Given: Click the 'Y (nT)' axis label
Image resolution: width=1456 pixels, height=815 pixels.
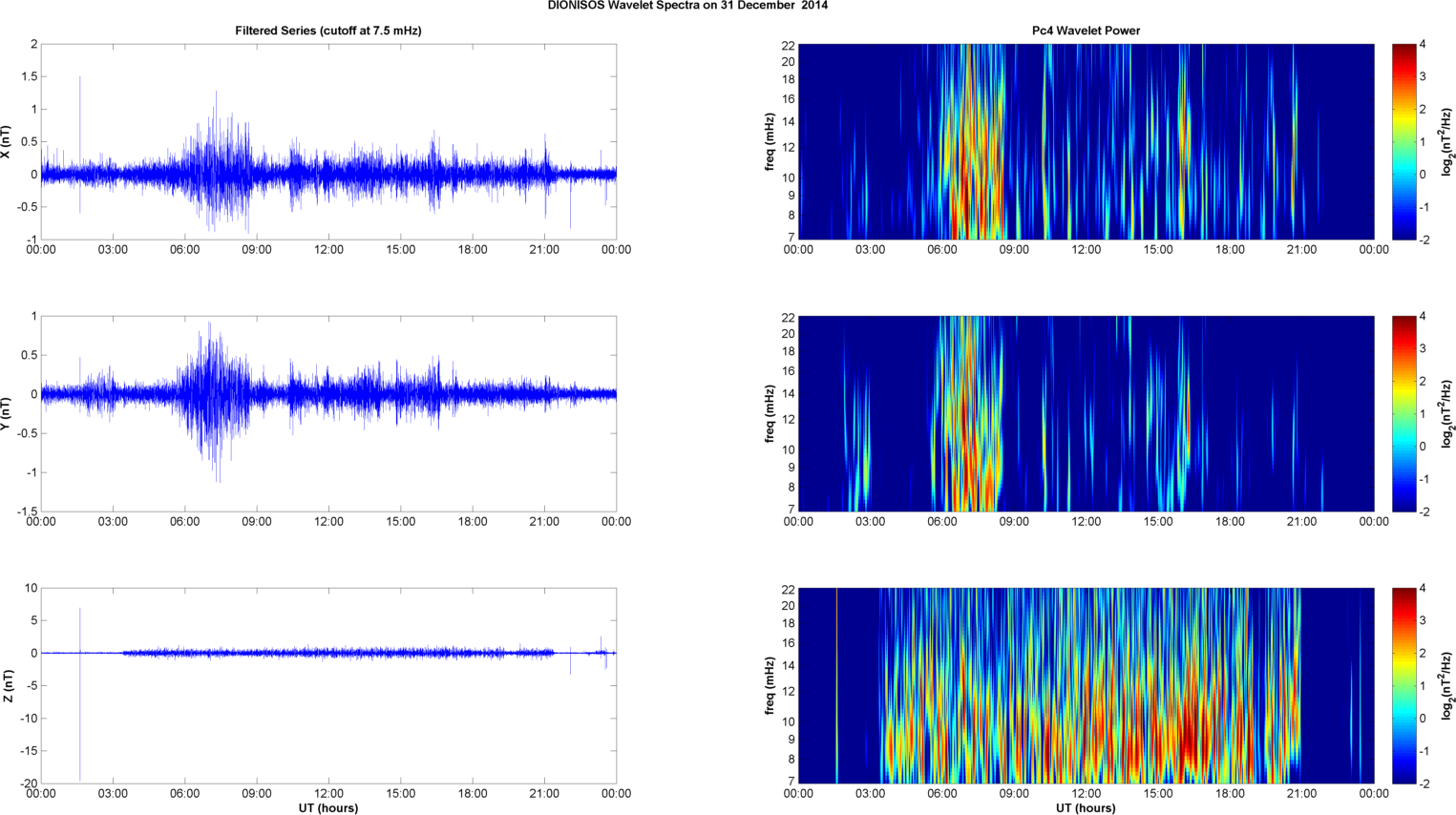Looking at the screenshot, I should click(x=7, y=414).
